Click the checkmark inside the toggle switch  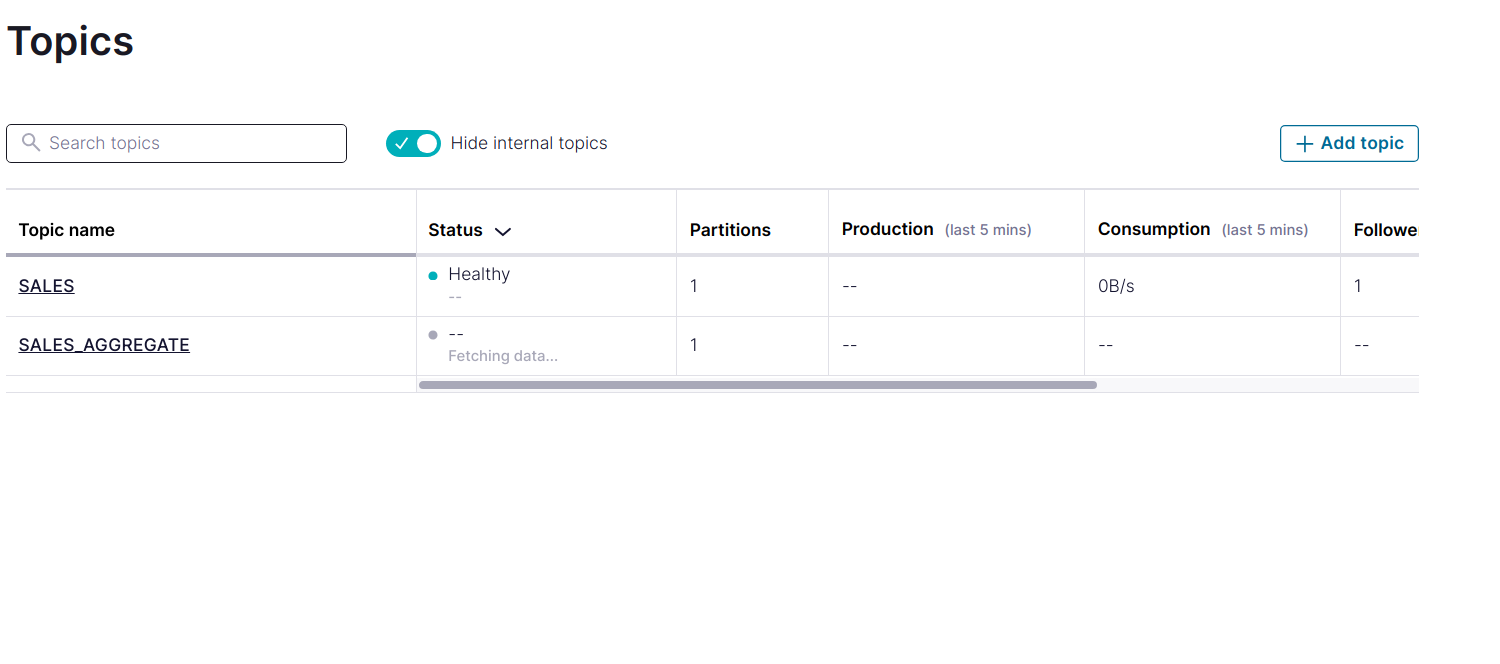point(402,144)
